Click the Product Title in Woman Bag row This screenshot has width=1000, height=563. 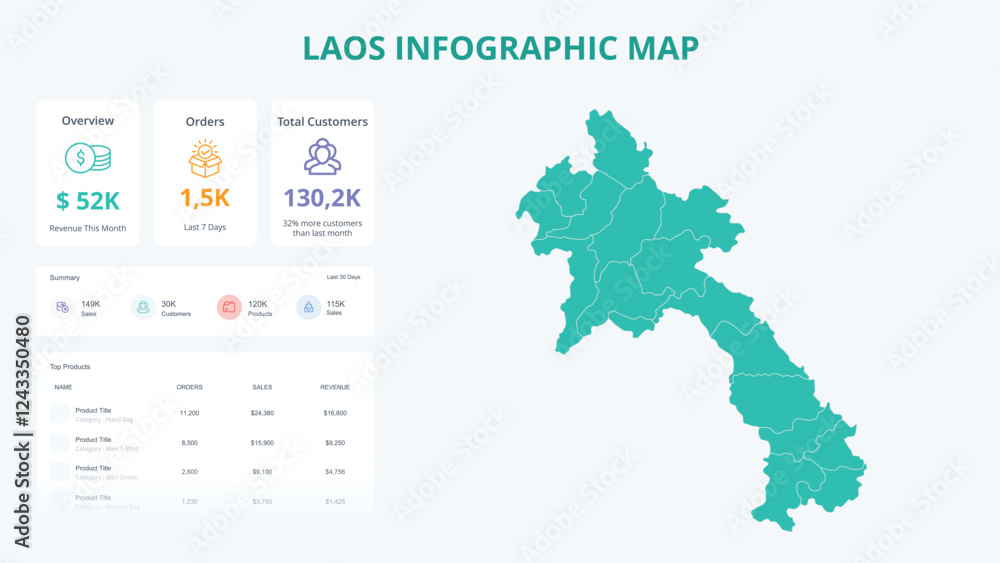[93, 498]
